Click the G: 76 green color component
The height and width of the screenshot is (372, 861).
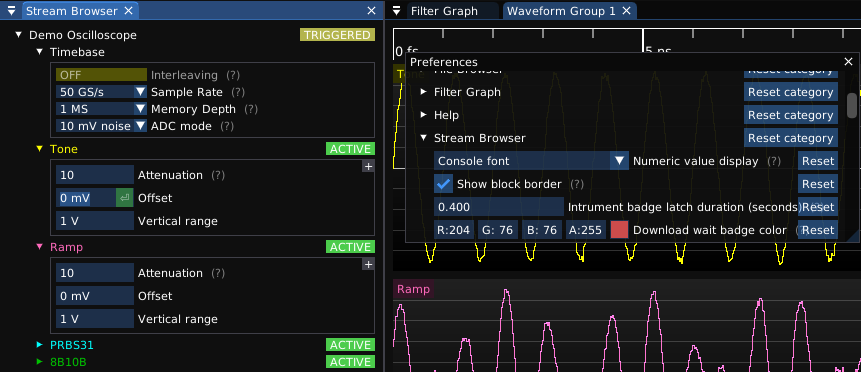[x=498, y=230]
